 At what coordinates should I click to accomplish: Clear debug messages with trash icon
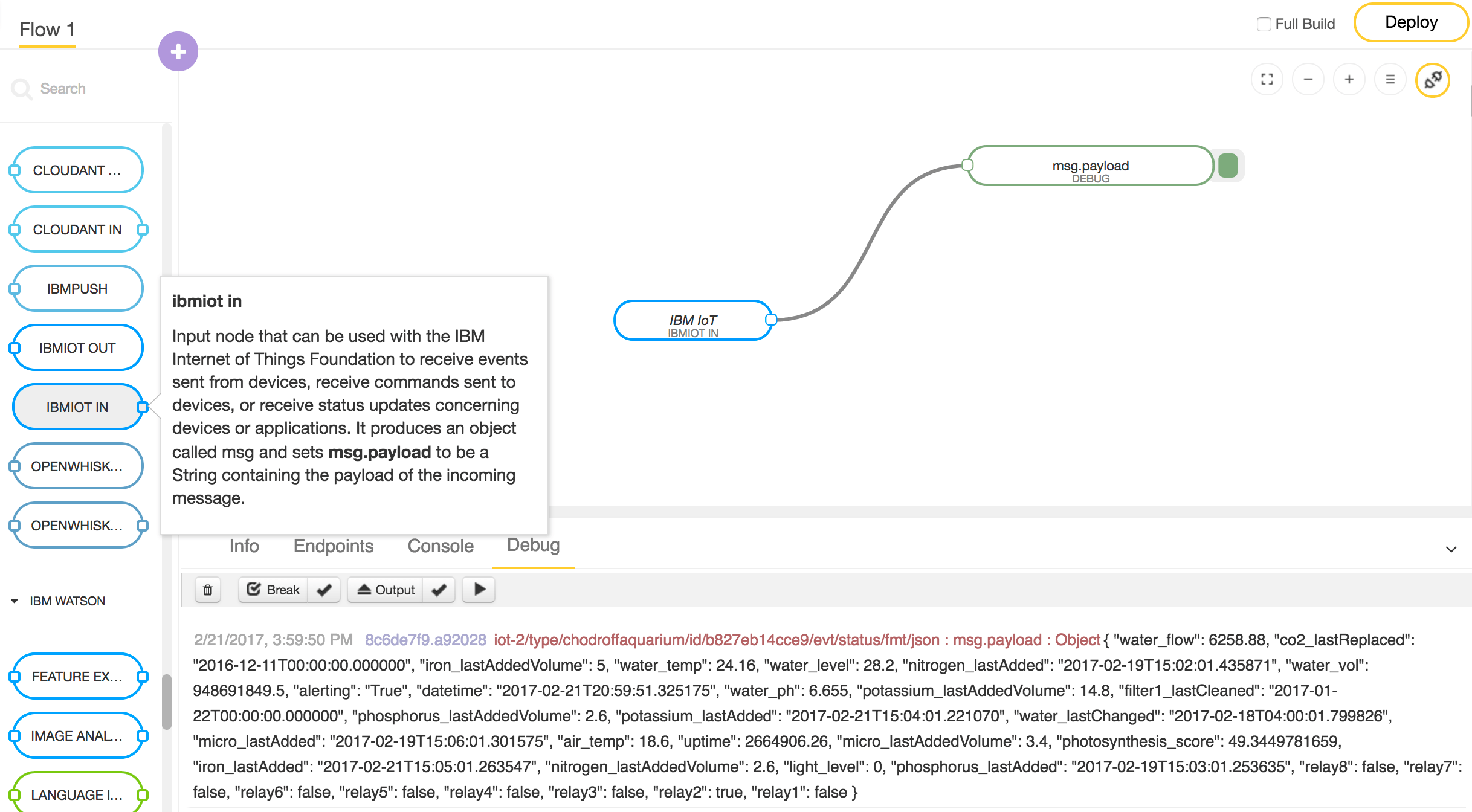pos(207,590)
